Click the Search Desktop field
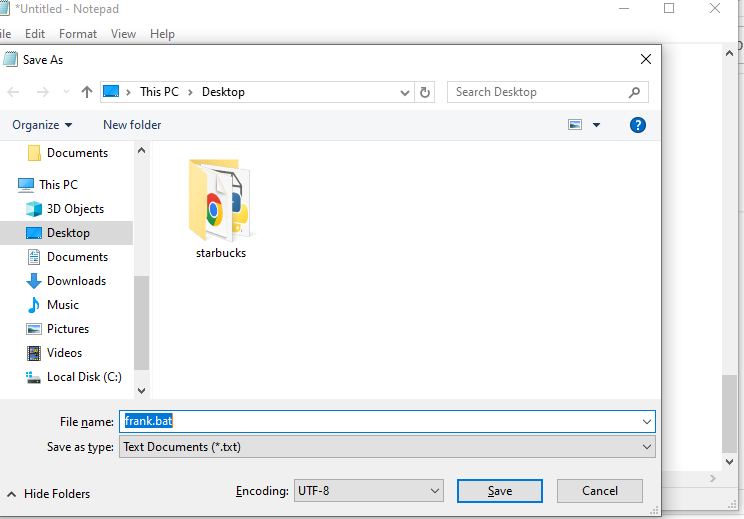This screenshot has height=519, width=744. click(548, 92)
